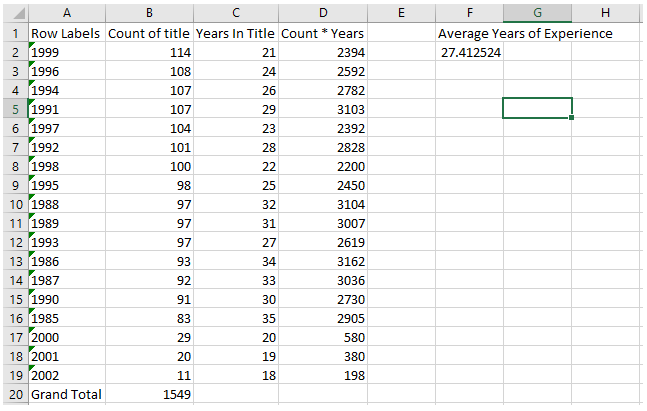The width and height of the screenshot is (647, 411).
Task: Click cell with Average Years of Experience label
Action: (x=525, y=33)
